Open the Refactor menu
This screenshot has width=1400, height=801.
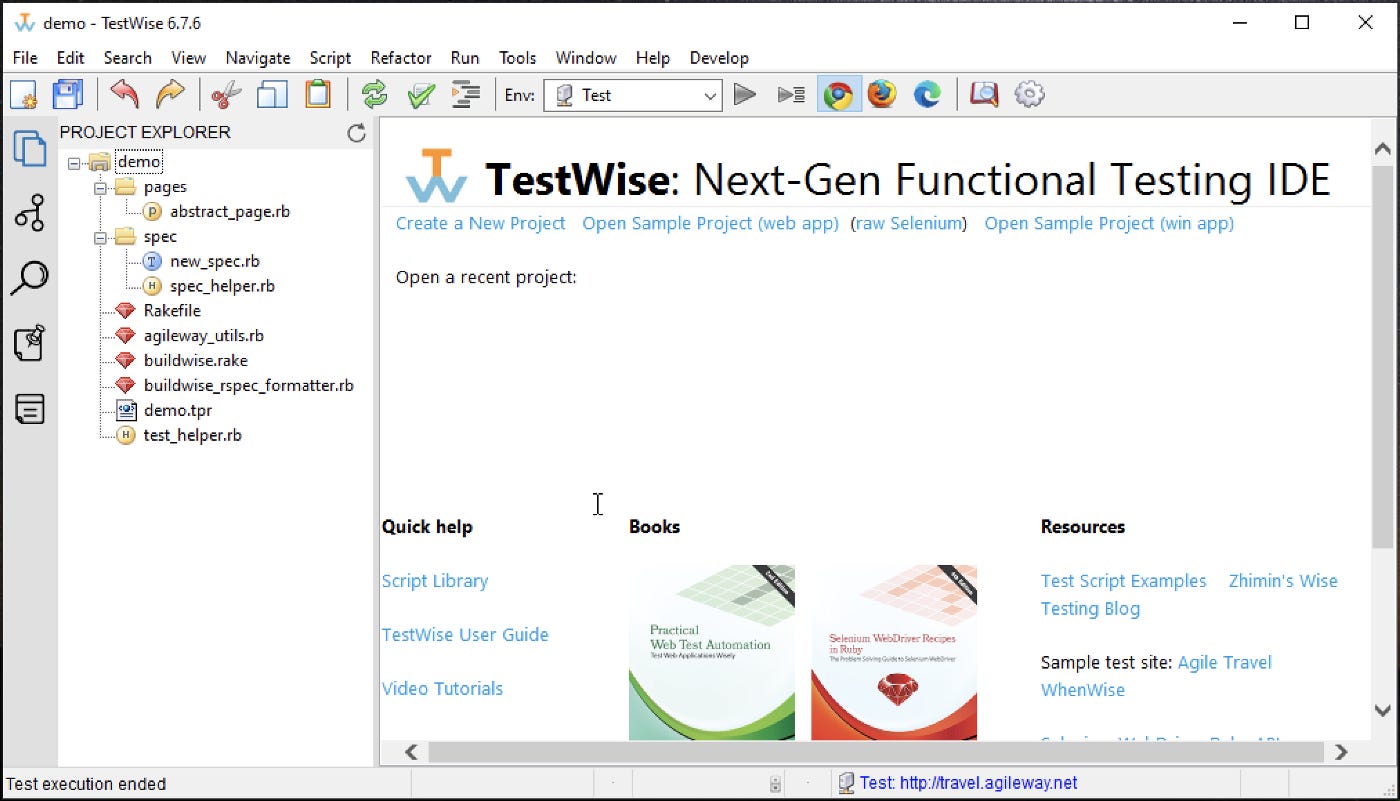pos(401,58)
